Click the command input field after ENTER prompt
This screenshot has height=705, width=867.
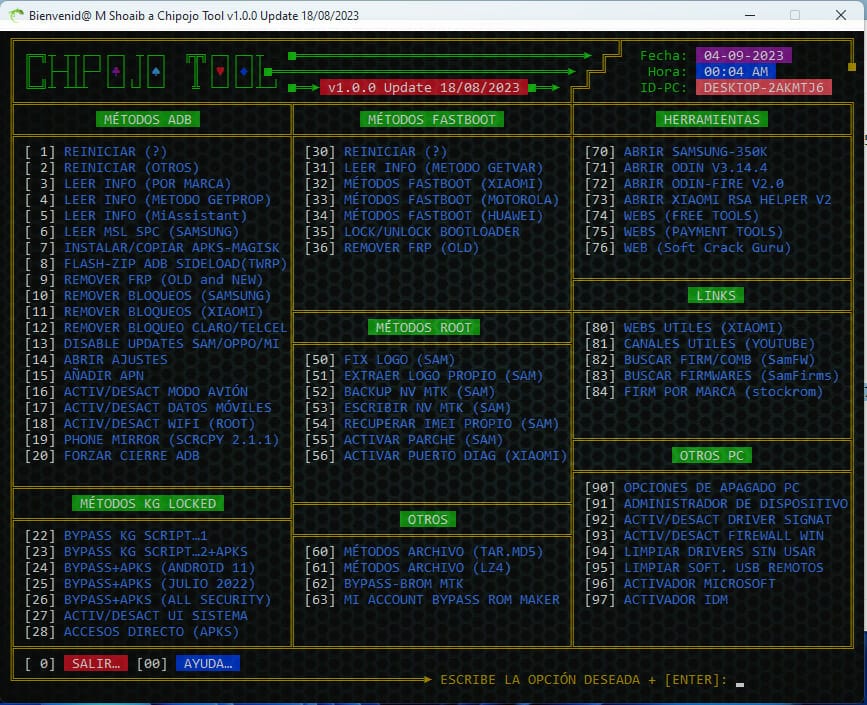click(x=740, y=681)
